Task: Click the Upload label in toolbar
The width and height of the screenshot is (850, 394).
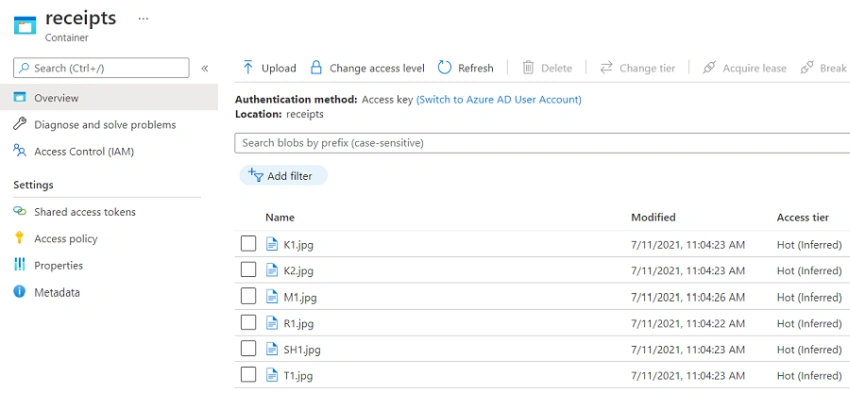Action: [x=279, y=68]
